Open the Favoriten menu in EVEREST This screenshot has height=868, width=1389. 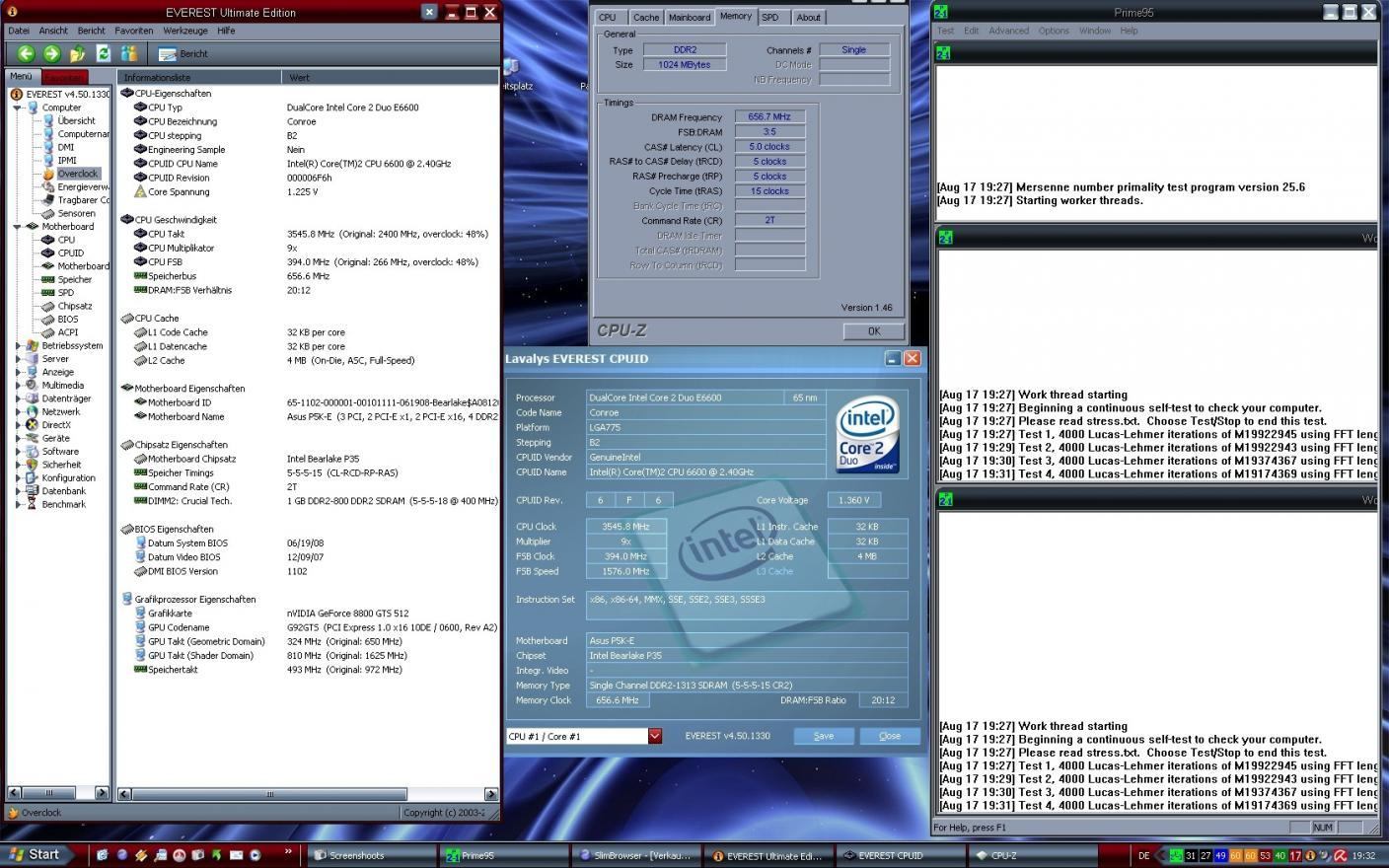point(133,31)
